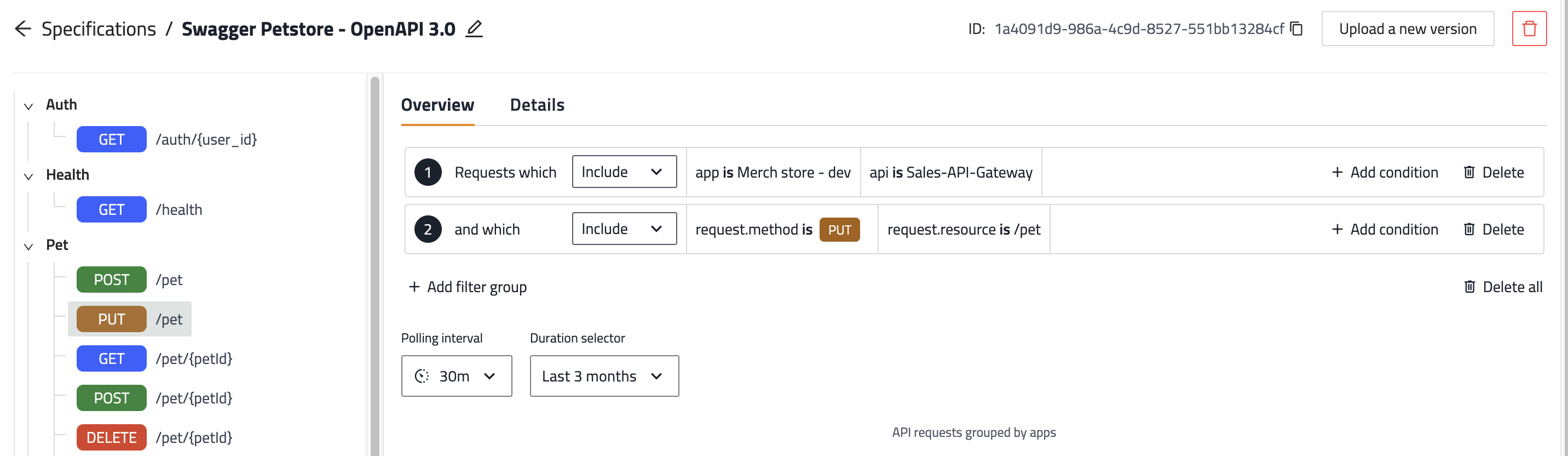Open Include dropdown in first filter row
Viewport: 1568px width, 456px height.
(623, 172)
